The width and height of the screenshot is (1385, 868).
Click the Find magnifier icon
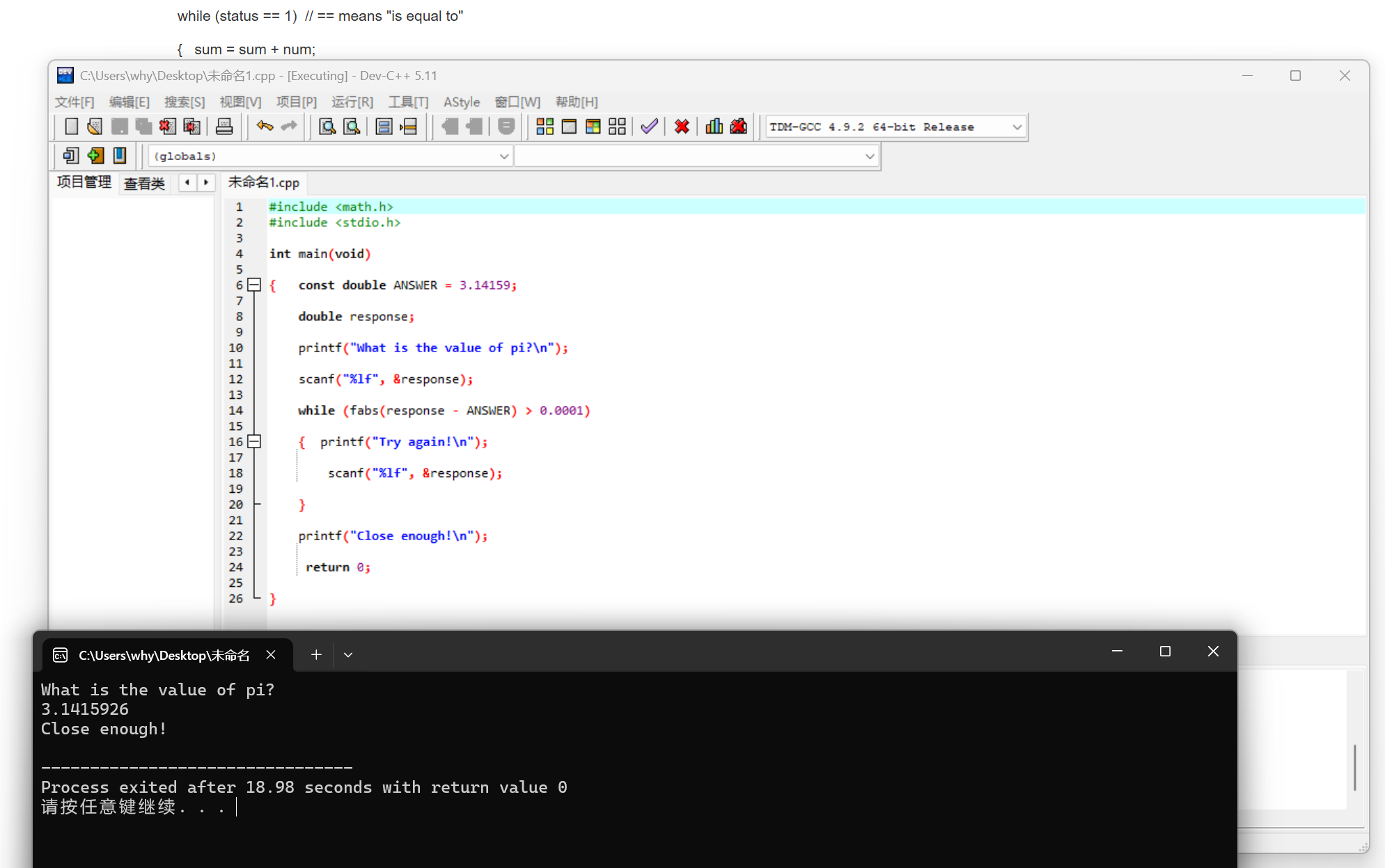[x=327, y=127]
